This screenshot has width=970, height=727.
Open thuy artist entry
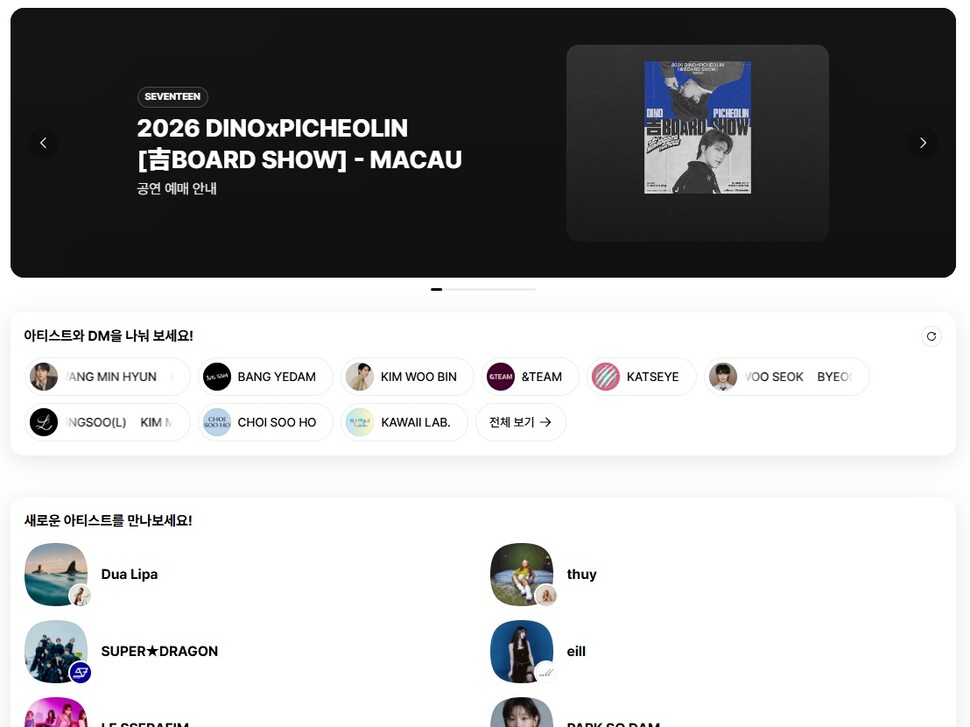(716, 574)
